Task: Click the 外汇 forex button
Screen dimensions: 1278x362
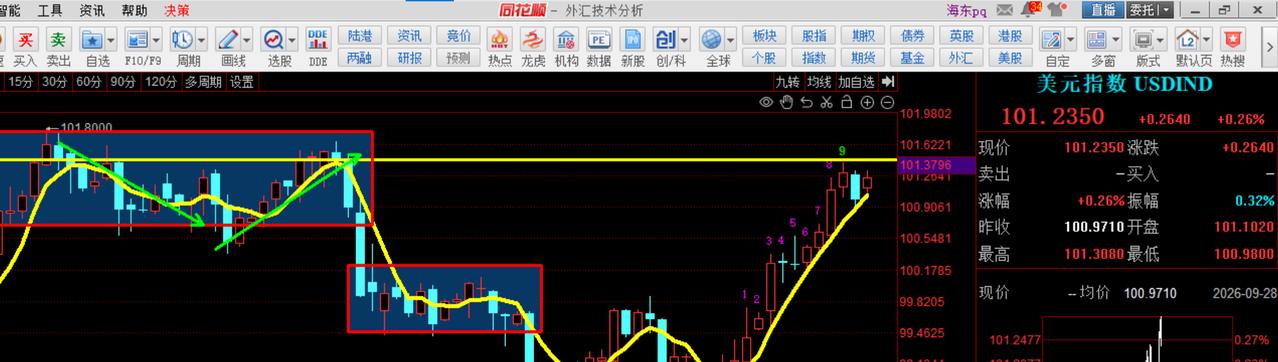Action: [x=960, y=57]
